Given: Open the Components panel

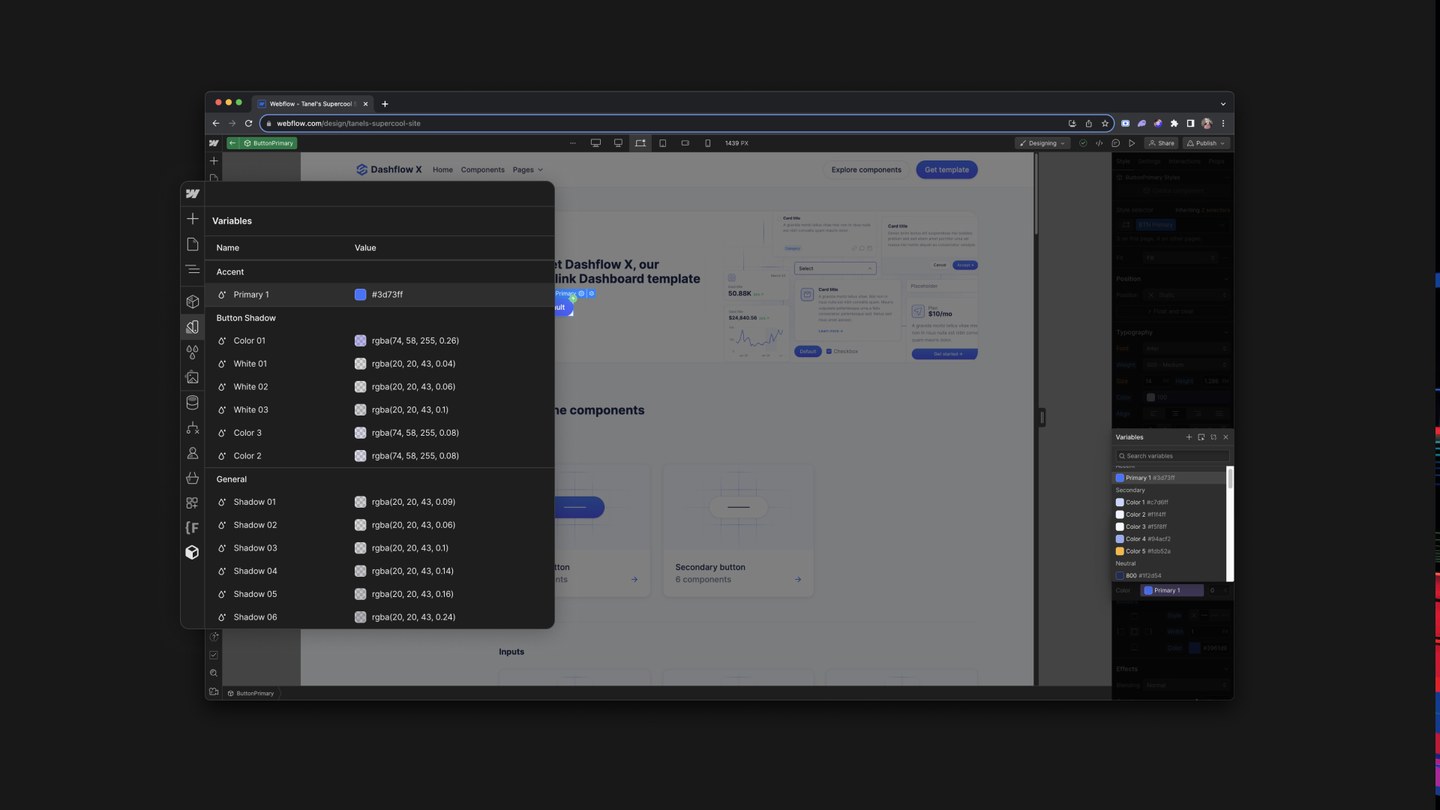Looking at the screenshot, I should coord(192,301).
